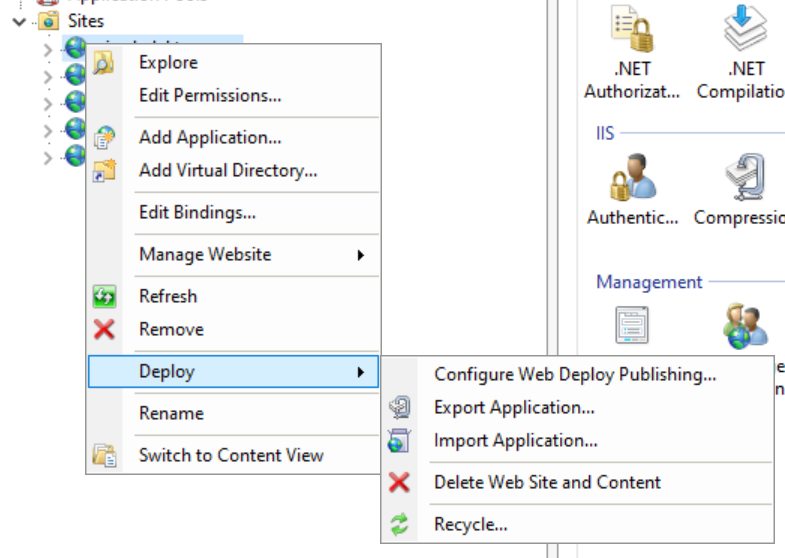The image size is (785, 558).
Task: Click the red X icon beside Remove
Action: pyautogui.click(x=104, y=329)
